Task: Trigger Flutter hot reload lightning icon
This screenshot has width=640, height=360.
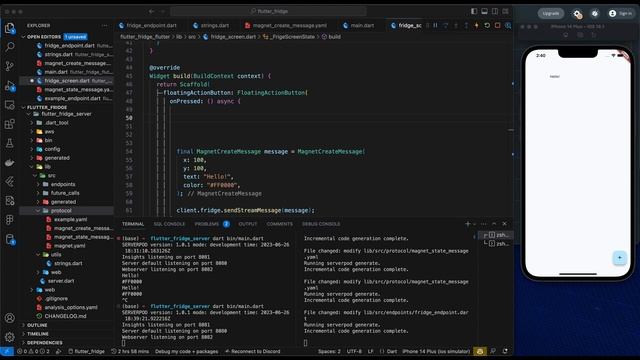Action: (x=476, y=25)
